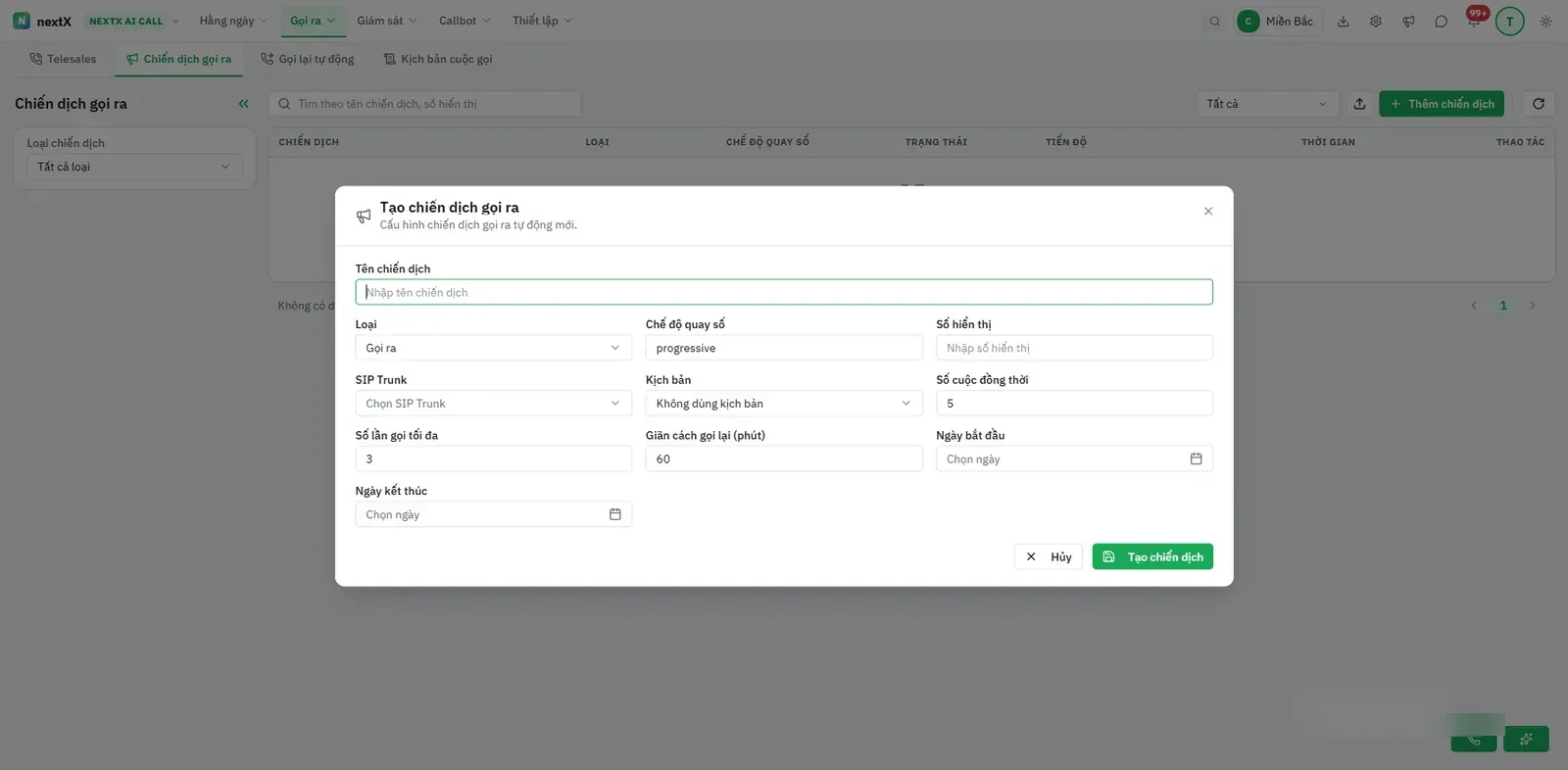The width and height of the screenshot is (1568, 770).
Task: Click the export upload icon button
Action: point(1359,104)
